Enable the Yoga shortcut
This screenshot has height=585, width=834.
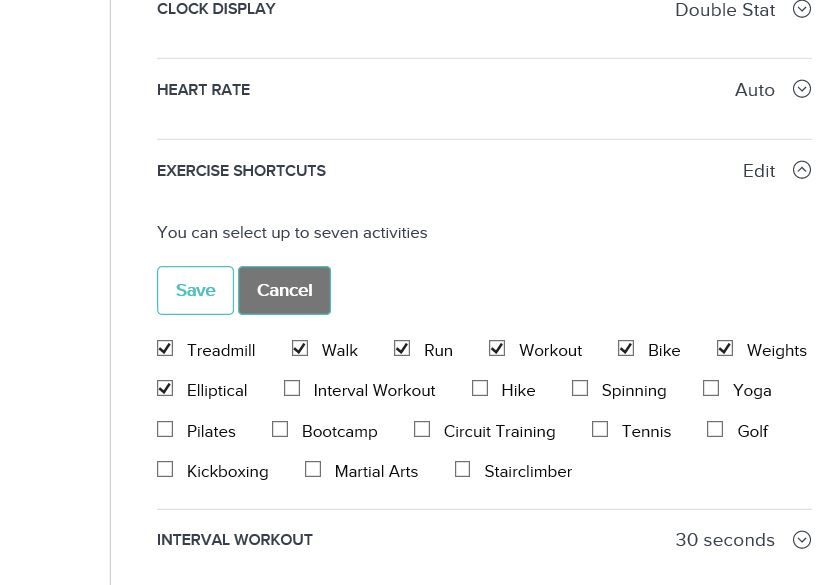pos(711,387)
